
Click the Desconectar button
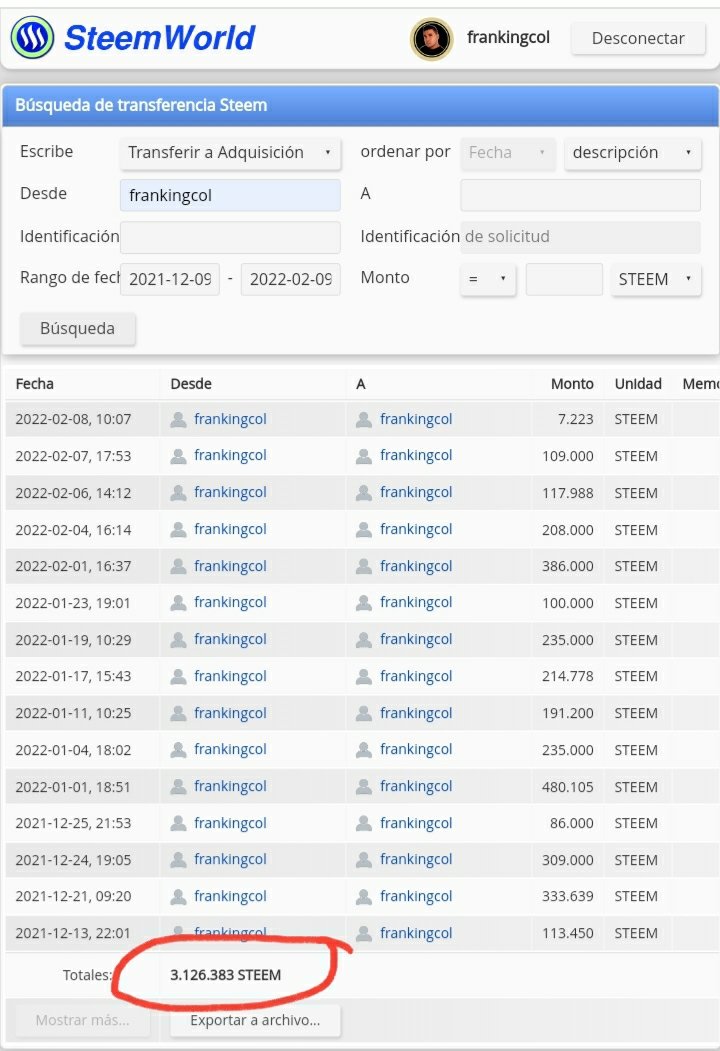tap(638, 38)
